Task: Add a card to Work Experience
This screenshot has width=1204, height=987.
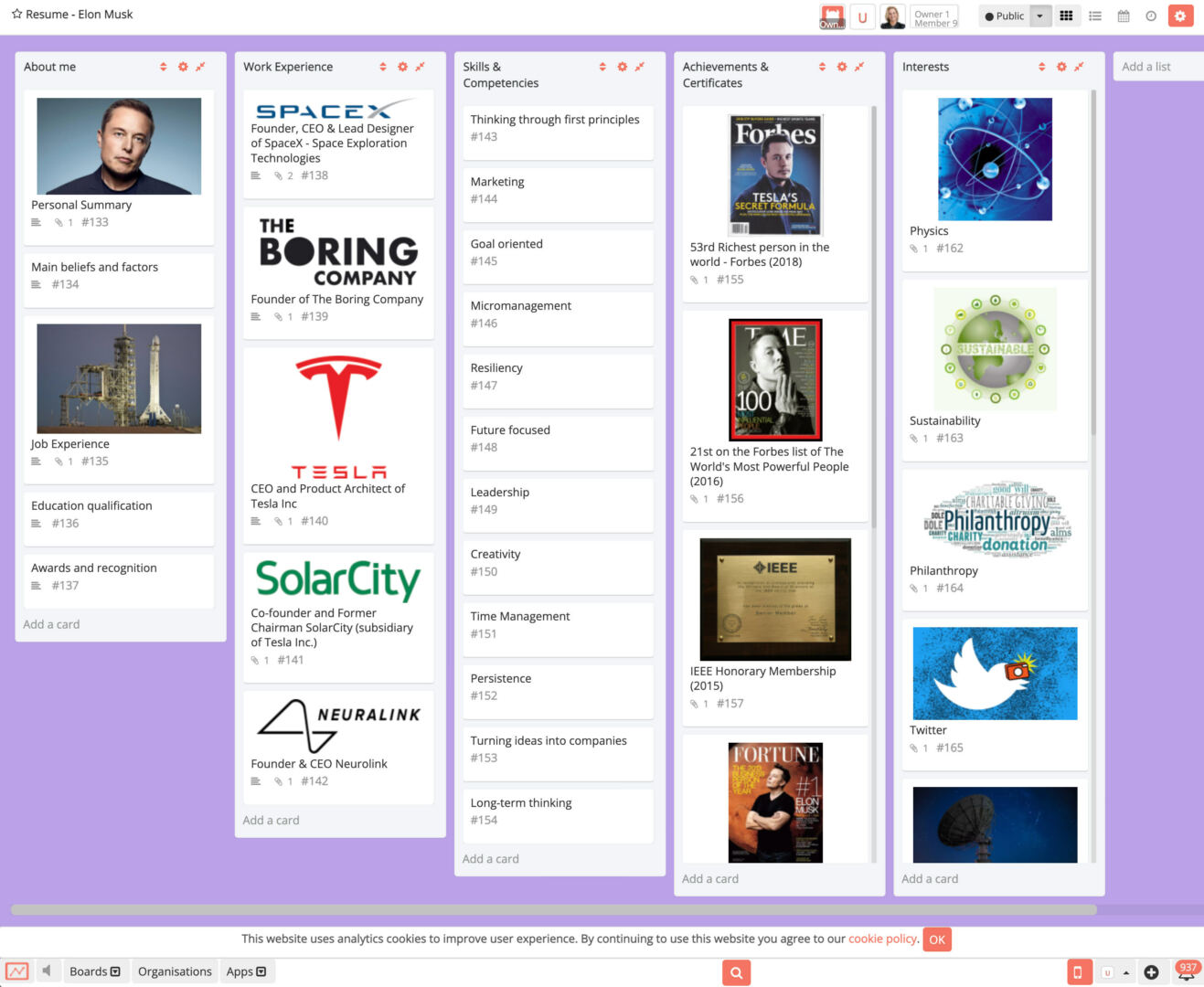Action: 271,820
